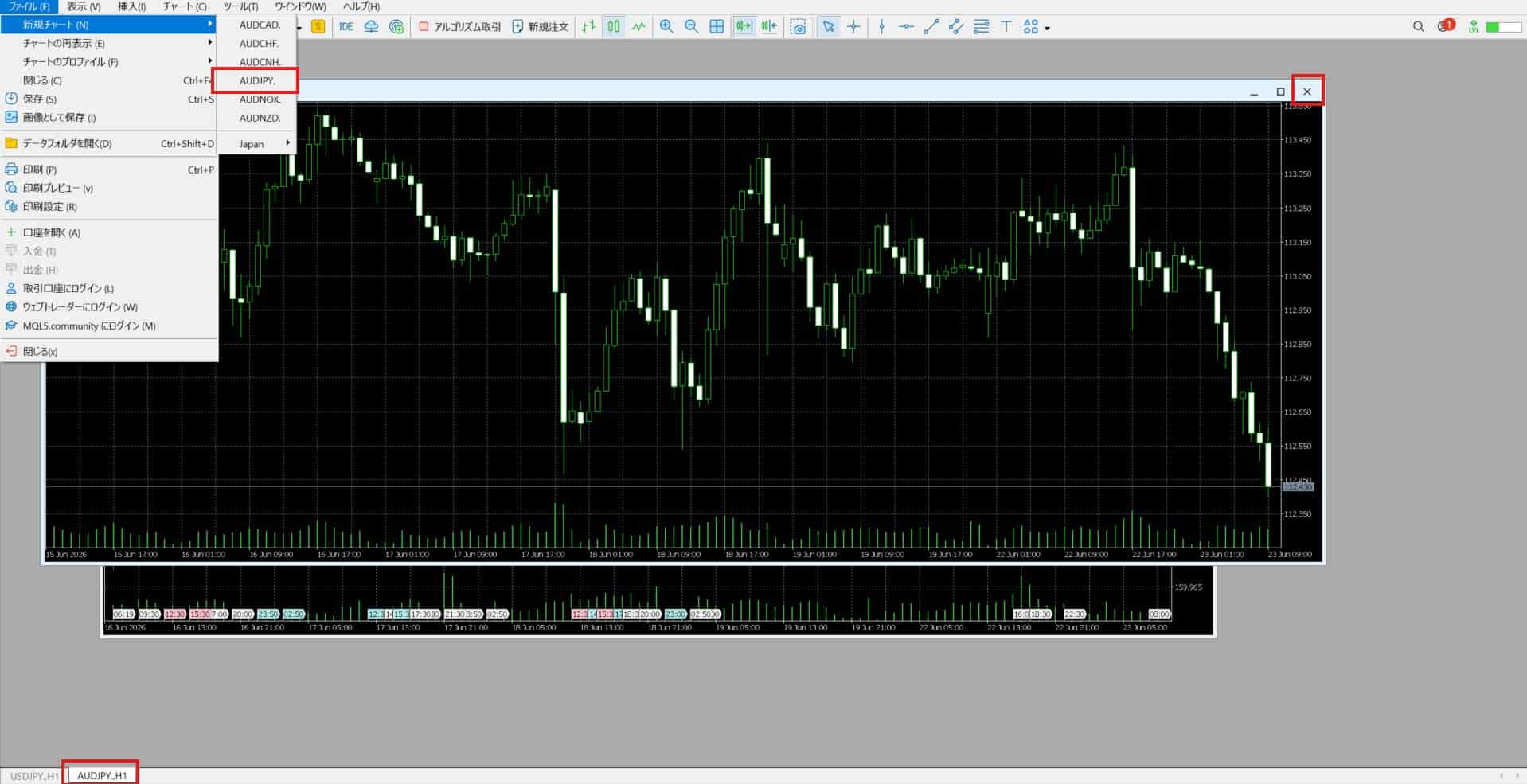The width and height of the screenshot is (1527, 784).
Task: Toggle chart shift from right edge
Action: (x=769, y=27)
